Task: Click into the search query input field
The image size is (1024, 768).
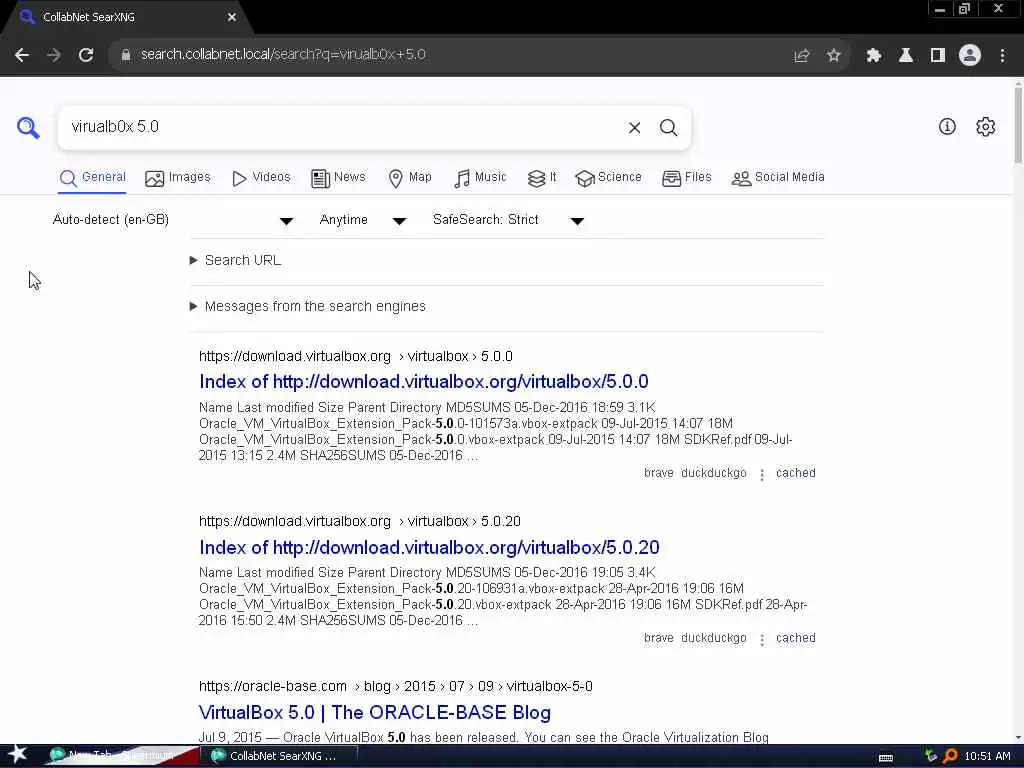Action: (x=340, y=127)
